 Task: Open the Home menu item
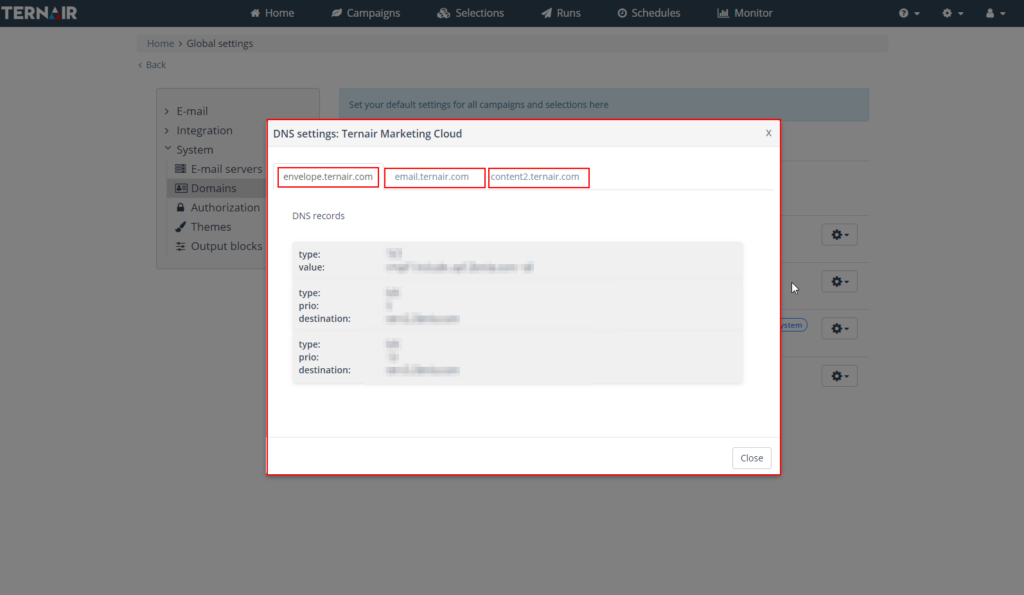tap(272, 13)
